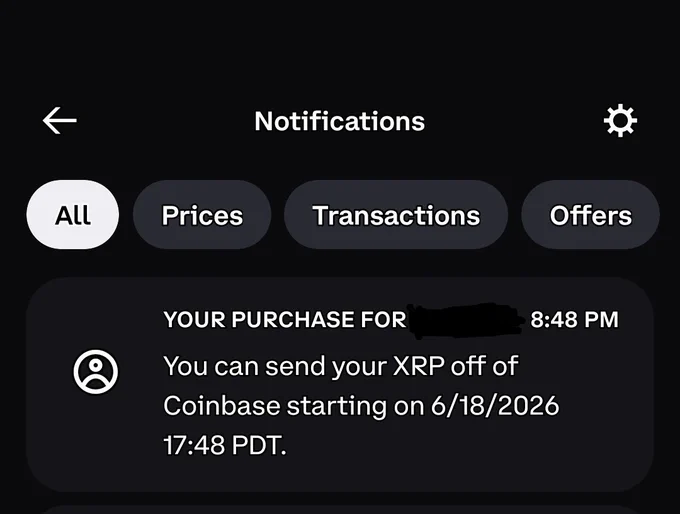The image size is (680, 514).
Task: Select the All filter chip
Action: click(x=72, y=215)
